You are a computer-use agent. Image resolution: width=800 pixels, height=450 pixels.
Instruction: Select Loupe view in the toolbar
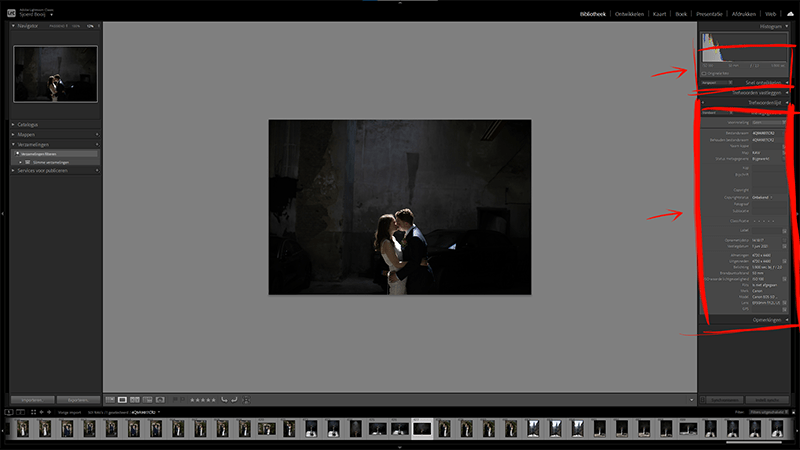pyautogui.click(x=122, y=400)
